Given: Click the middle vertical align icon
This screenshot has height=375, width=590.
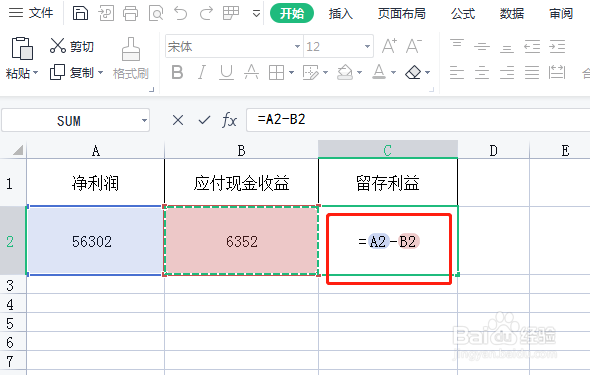Looking at the screenshot, I should (482, 46).
